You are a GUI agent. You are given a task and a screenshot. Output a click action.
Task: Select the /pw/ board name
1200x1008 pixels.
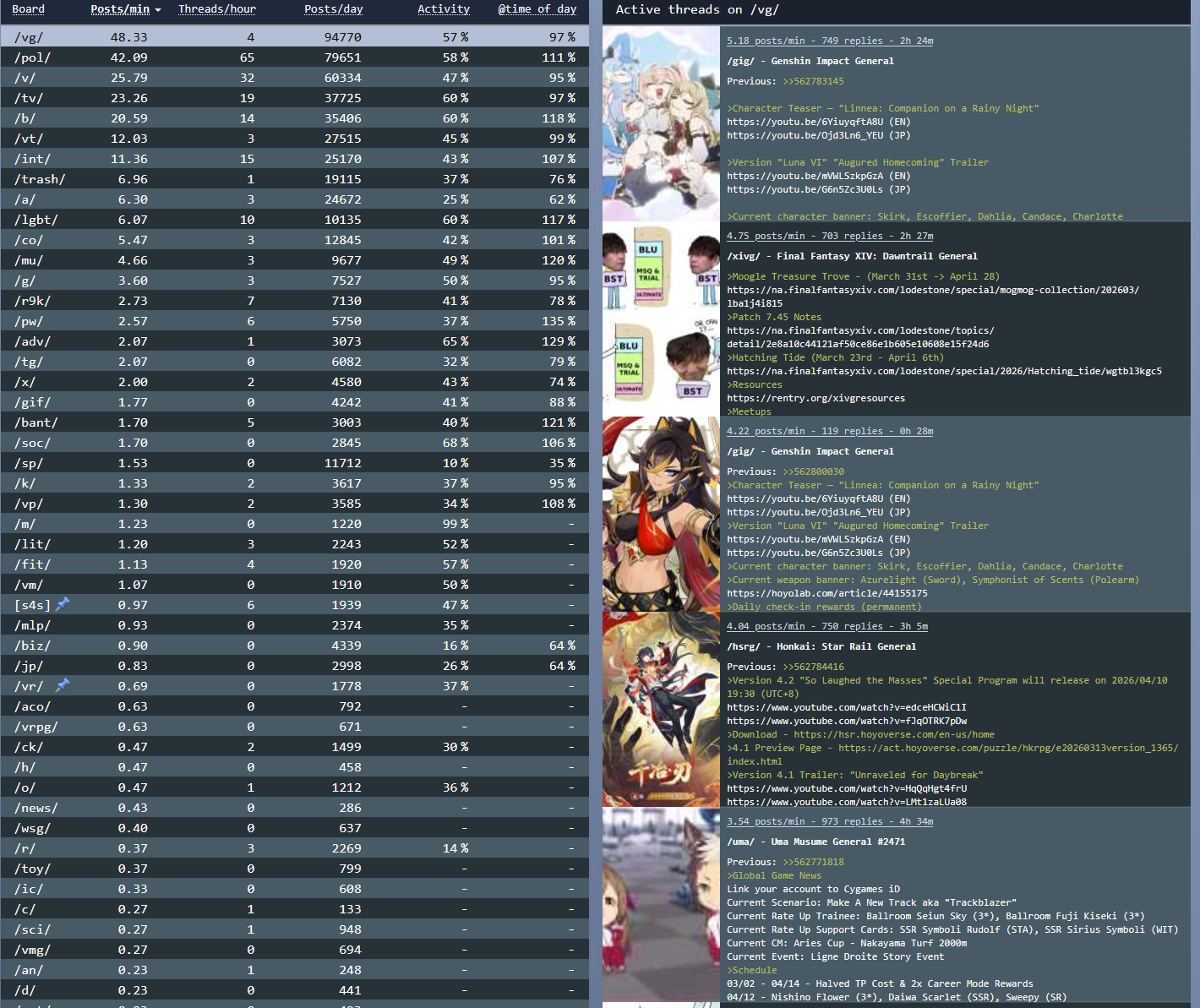(x=29, y=321)
